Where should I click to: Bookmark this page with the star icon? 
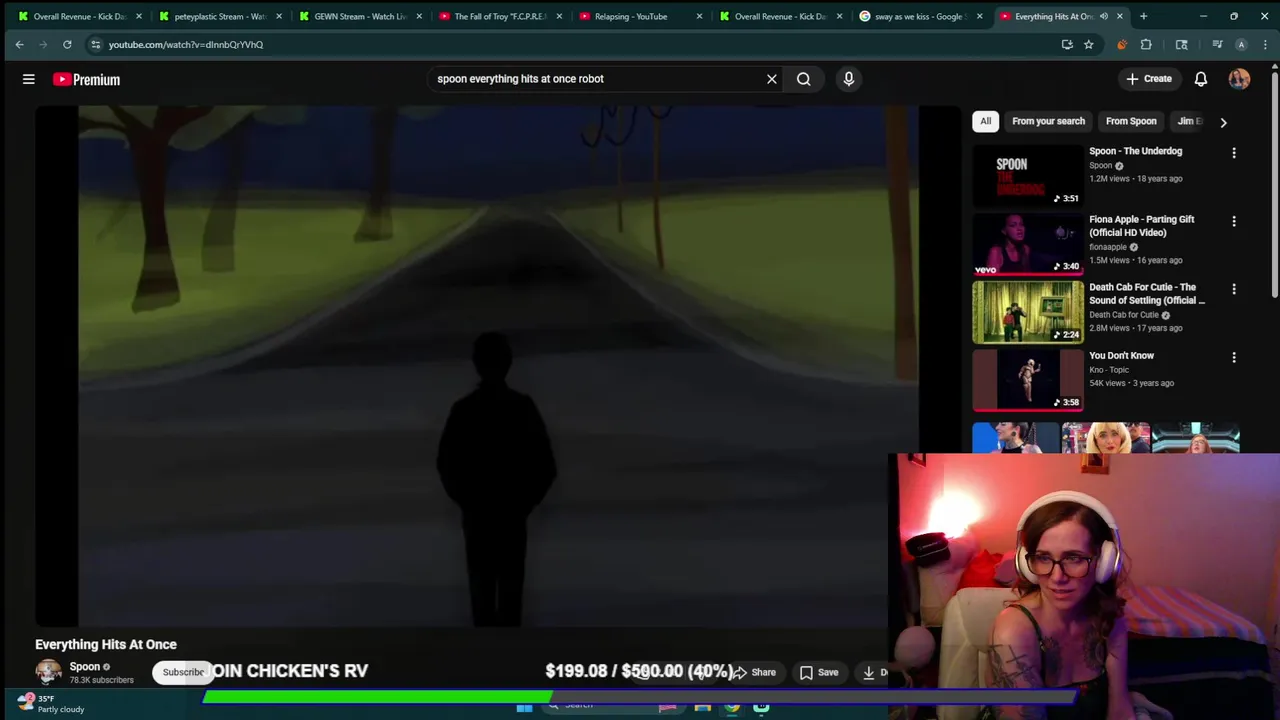1089,44
